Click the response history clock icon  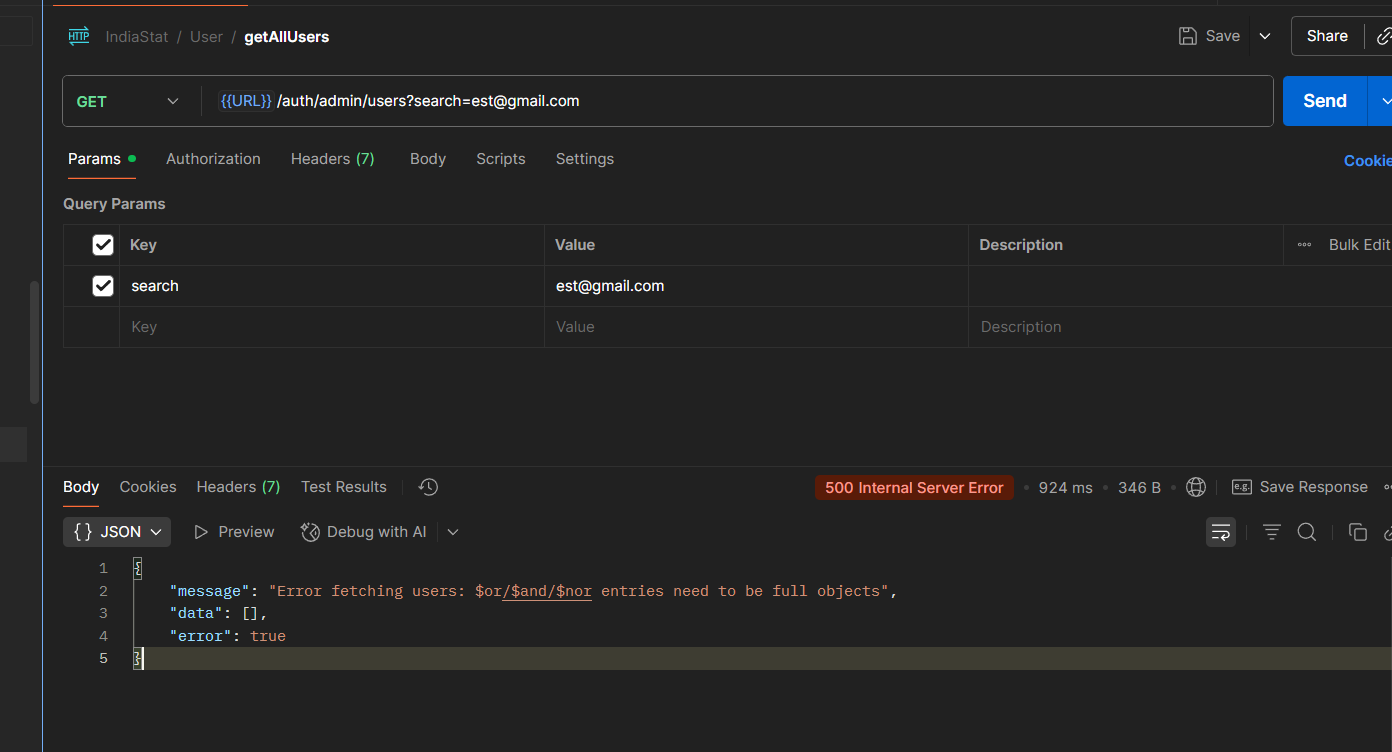click(428, 487)
